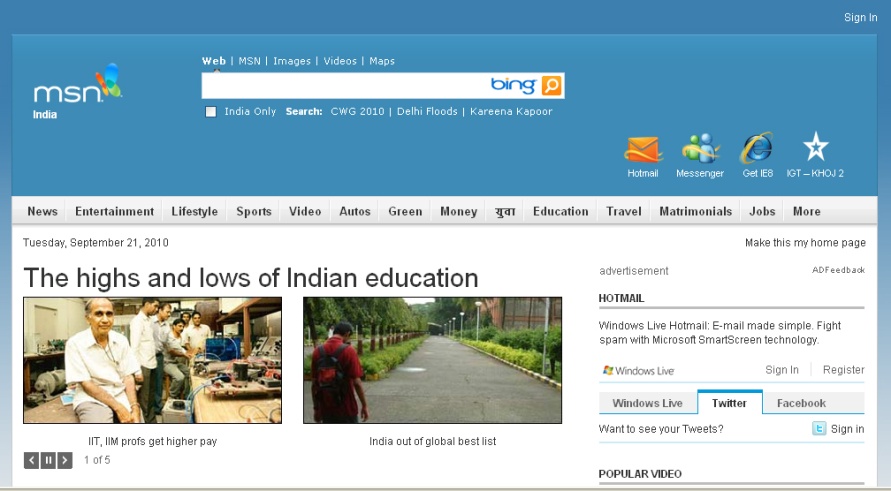This screenshot has height=491, width=891.
Task: Open the Autos section
Action: [355, 211]
